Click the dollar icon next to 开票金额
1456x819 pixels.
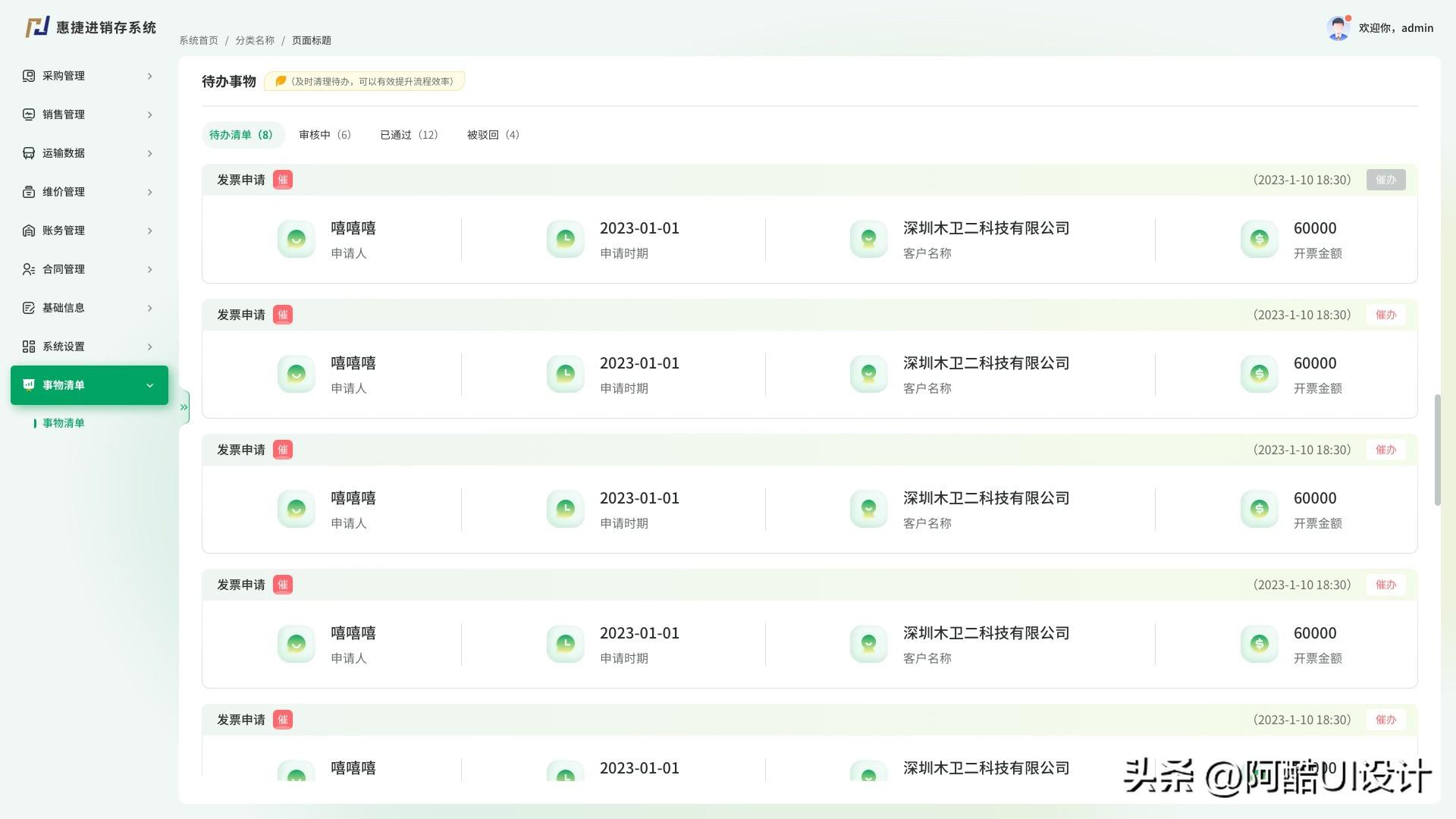1259,238
